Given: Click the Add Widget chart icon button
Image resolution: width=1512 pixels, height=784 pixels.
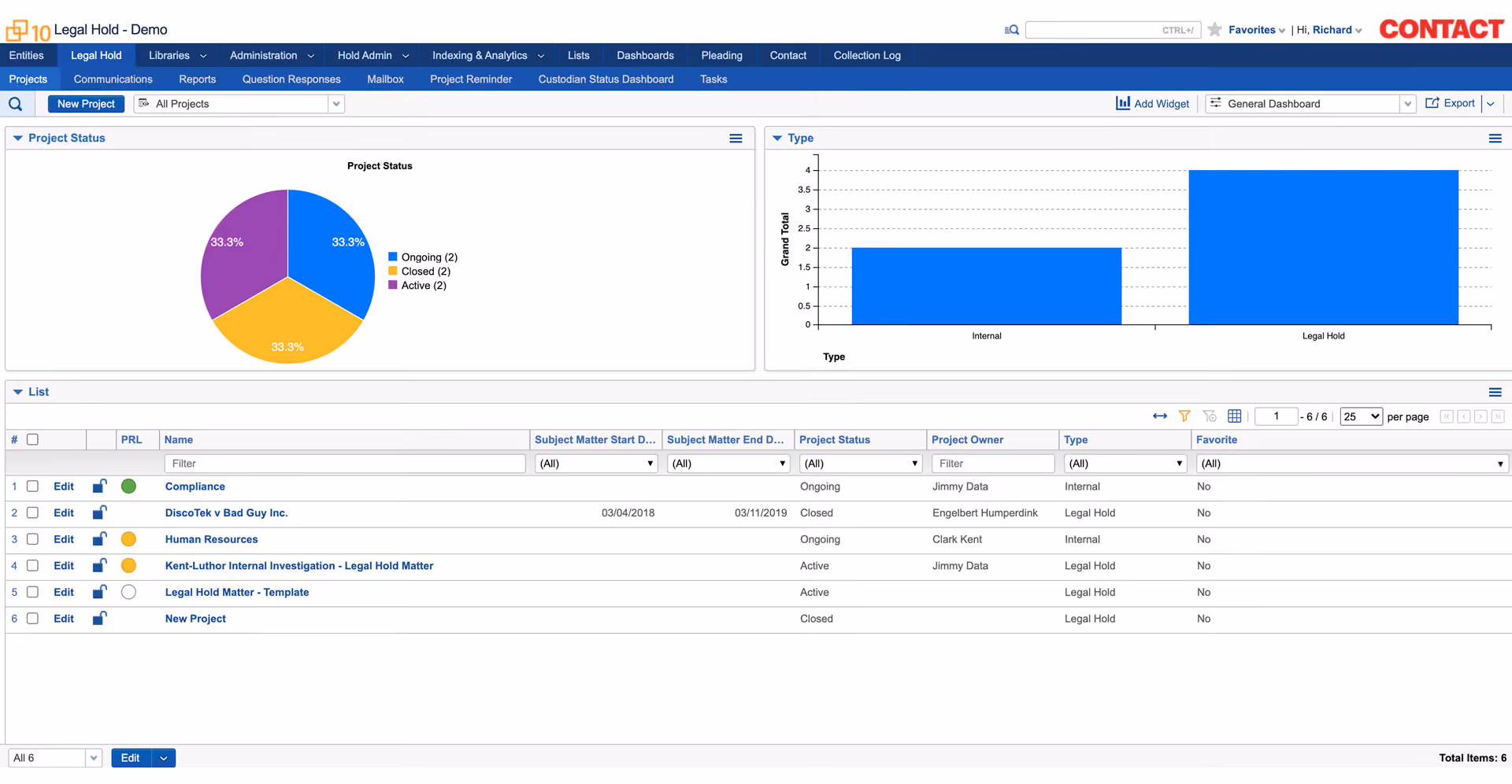Looking at the screenshot, I should pyautogui.click(x=1152, y=104).
